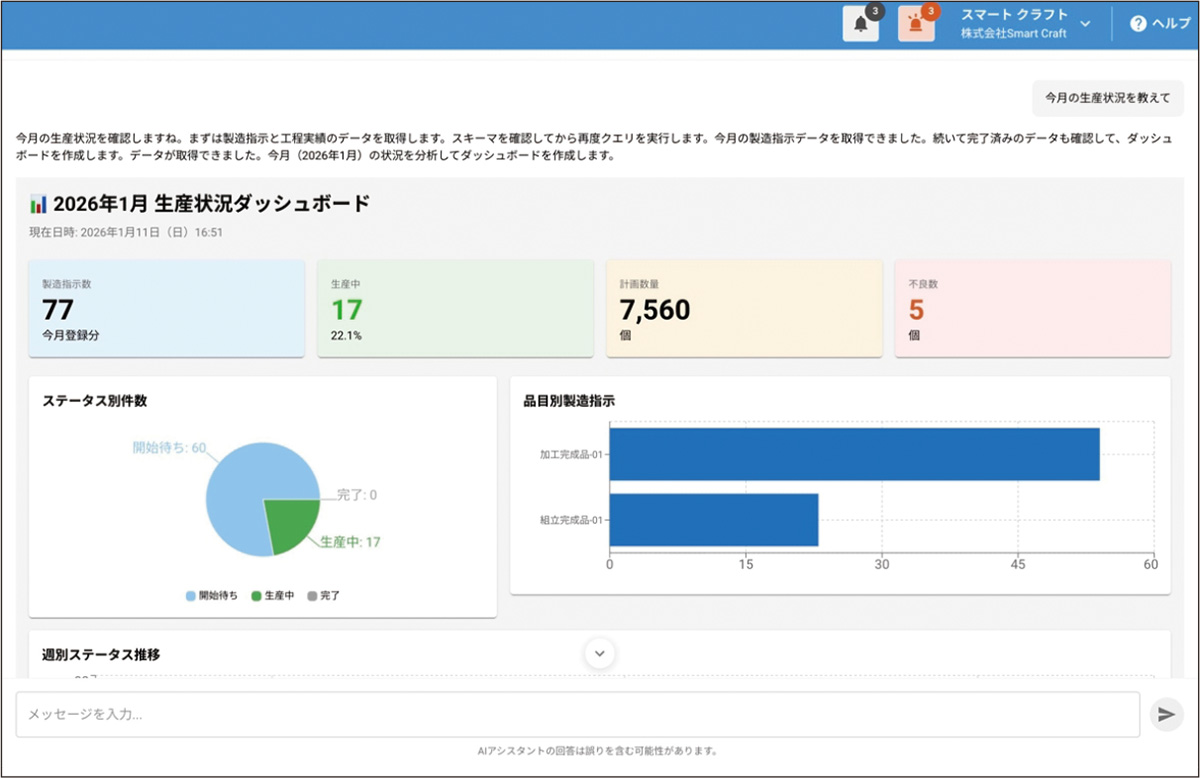
Task: Click the send message arrow icon
Action: point(1166,714)
